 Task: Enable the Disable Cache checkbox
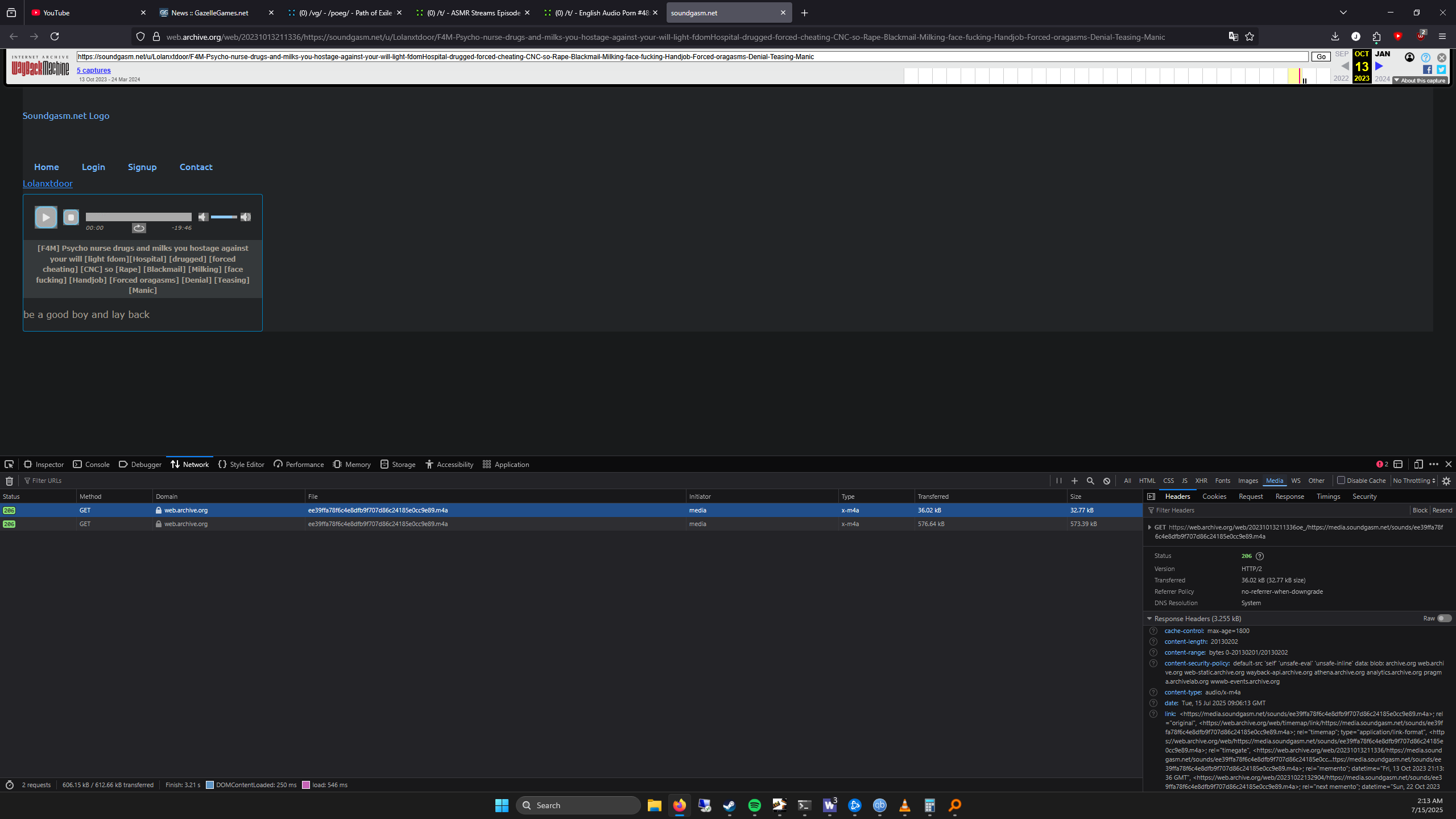pyautogui.click(x=1341, y=480)
